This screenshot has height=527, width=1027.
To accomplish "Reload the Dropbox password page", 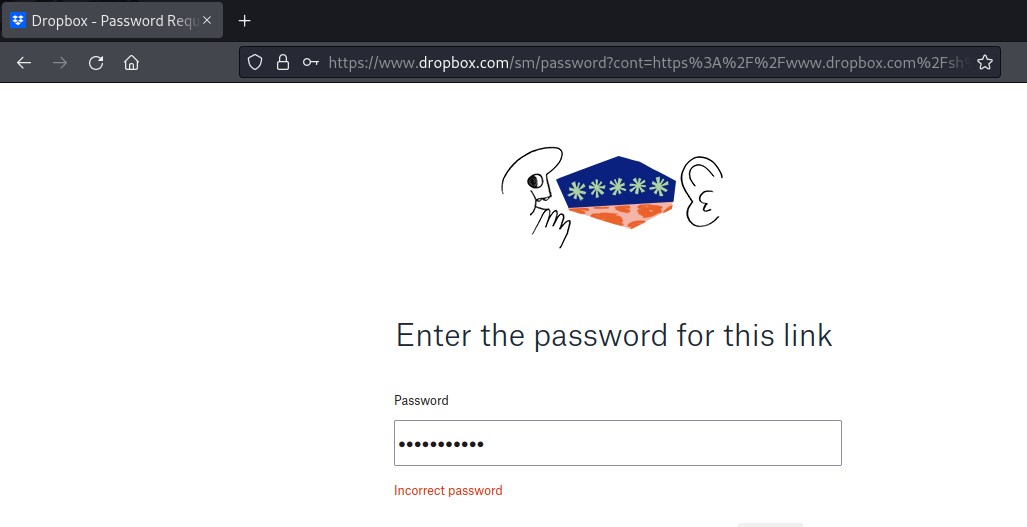I will (x=96, y=63).
